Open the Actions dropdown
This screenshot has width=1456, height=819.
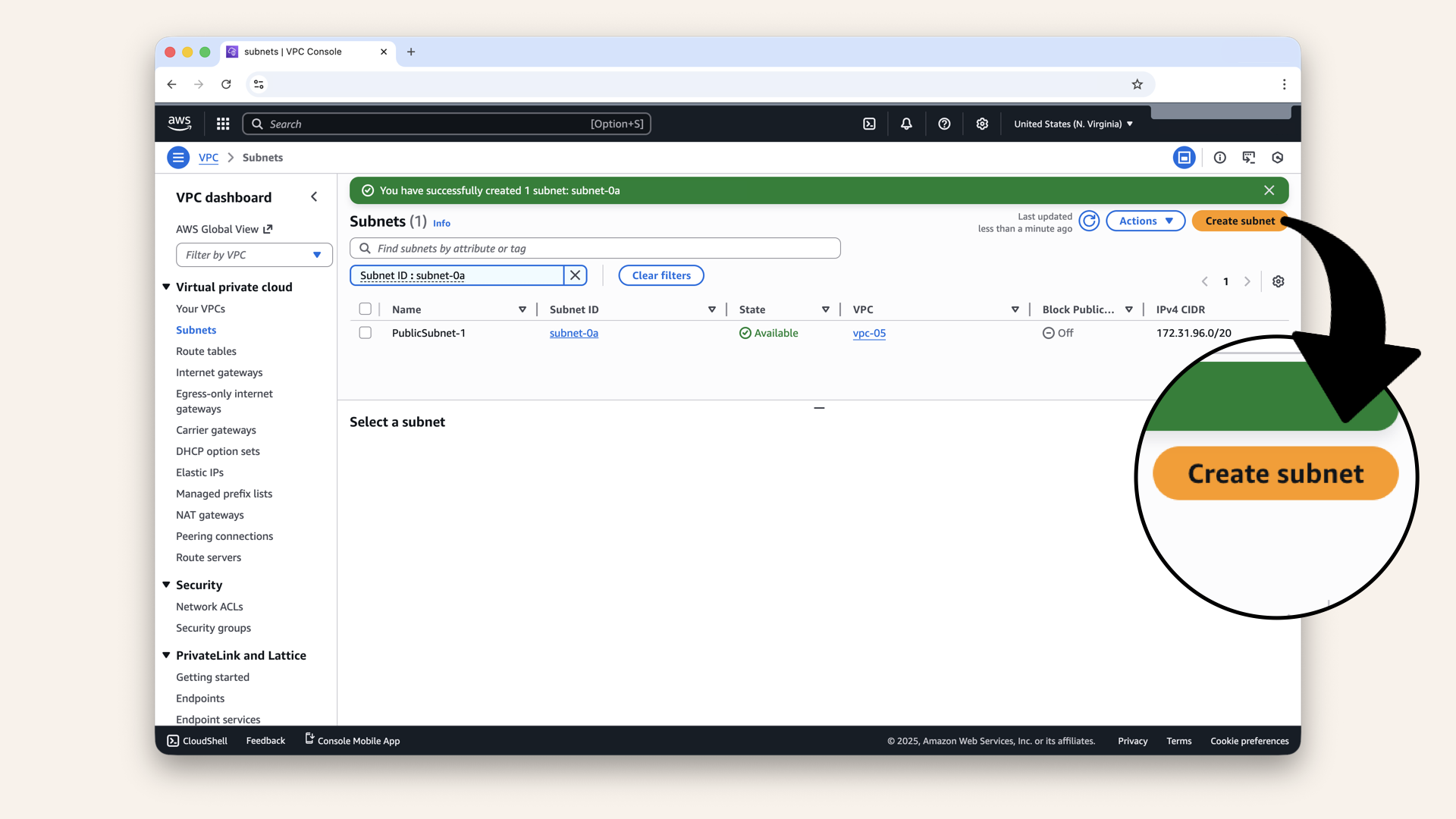click(x=1145, y=221)
